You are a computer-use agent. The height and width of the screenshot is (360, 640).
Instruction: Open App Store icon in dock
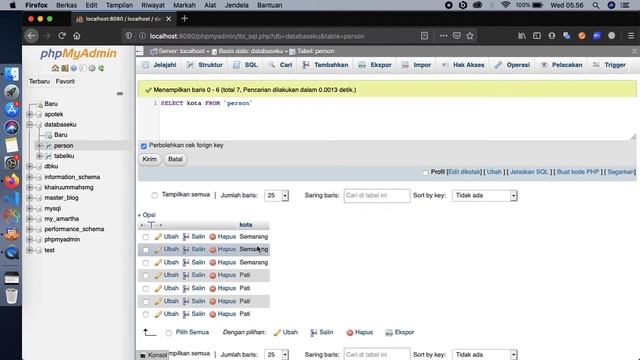pos(11,109)
